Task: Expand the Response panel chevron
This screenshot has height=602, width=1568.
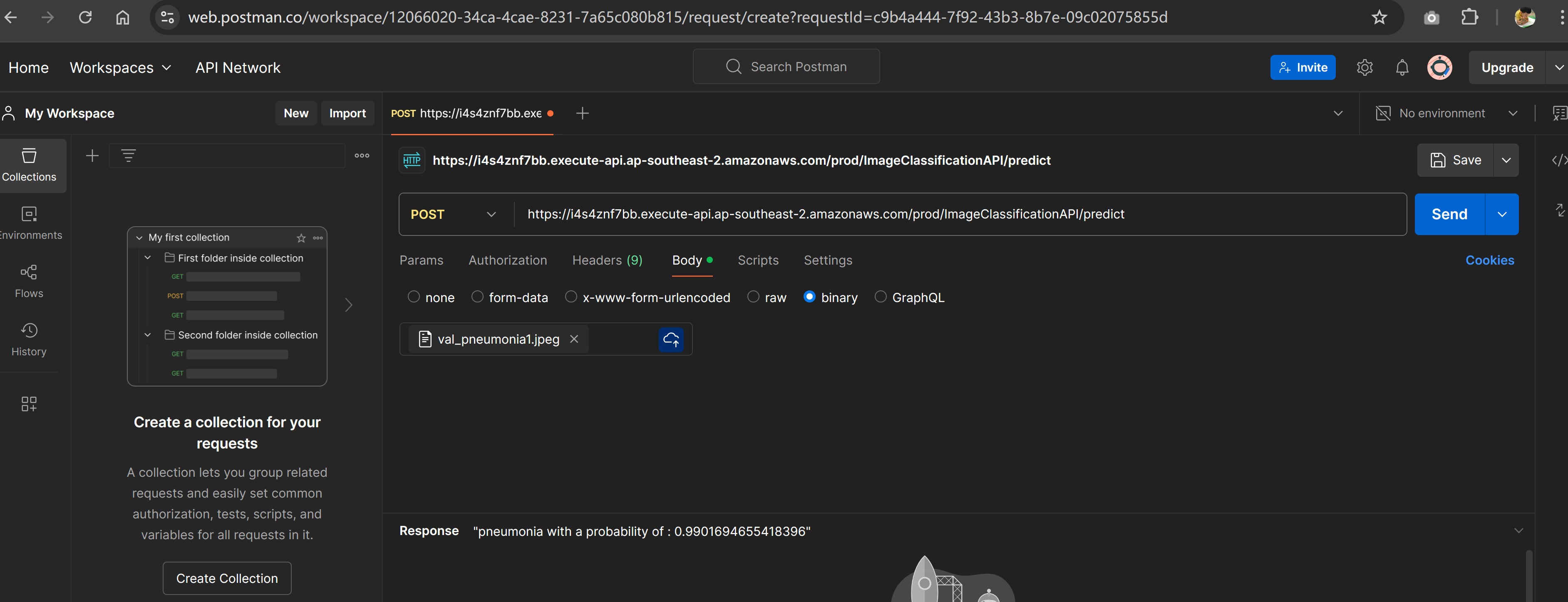Action: (1518, 531)
